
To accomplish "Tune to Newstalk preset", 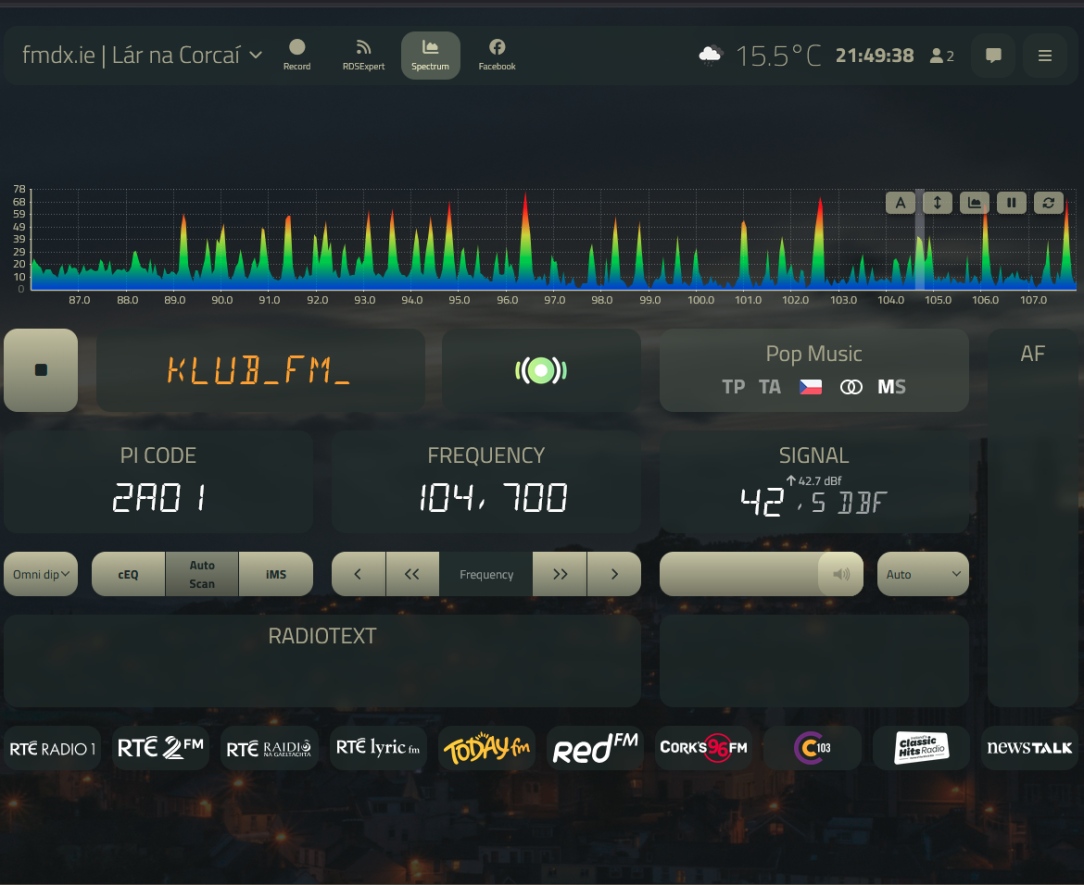I will 1029,748.
